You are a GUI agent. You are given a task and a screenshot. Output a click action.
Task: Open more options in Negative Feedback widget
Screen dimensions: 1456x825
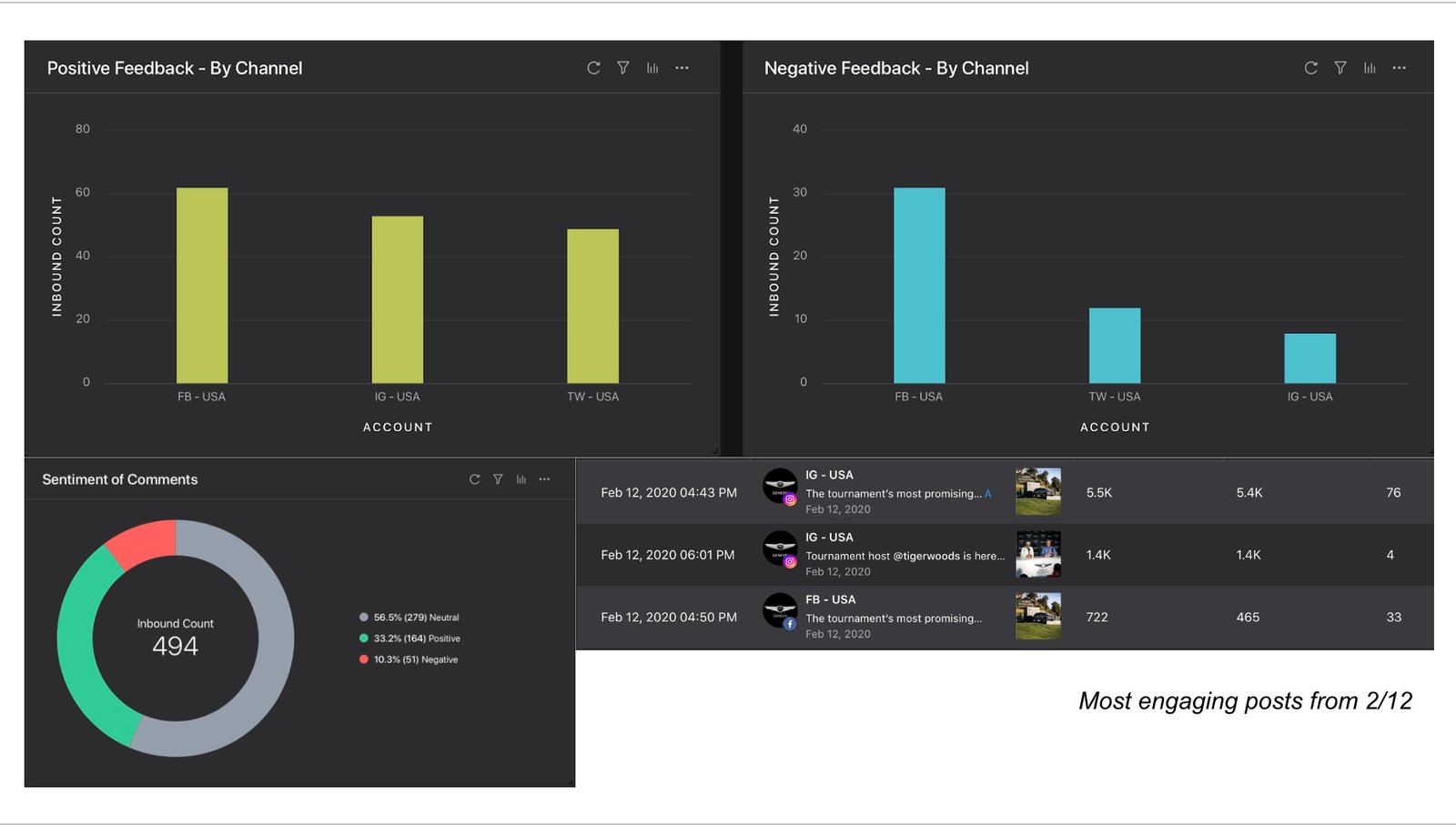[x=1399, y=68]
